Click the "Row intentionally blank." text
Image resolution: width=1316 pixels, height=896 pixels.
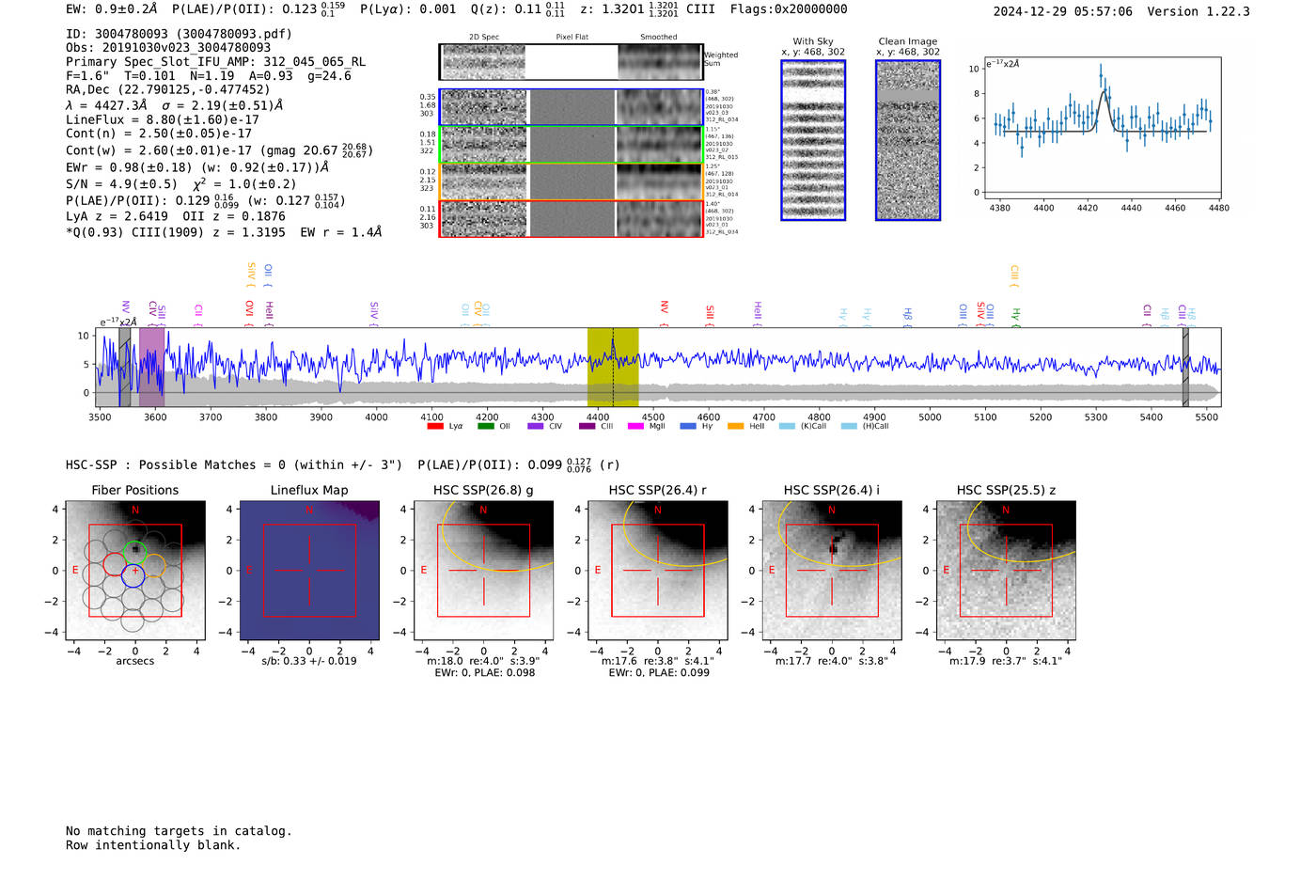153,845
